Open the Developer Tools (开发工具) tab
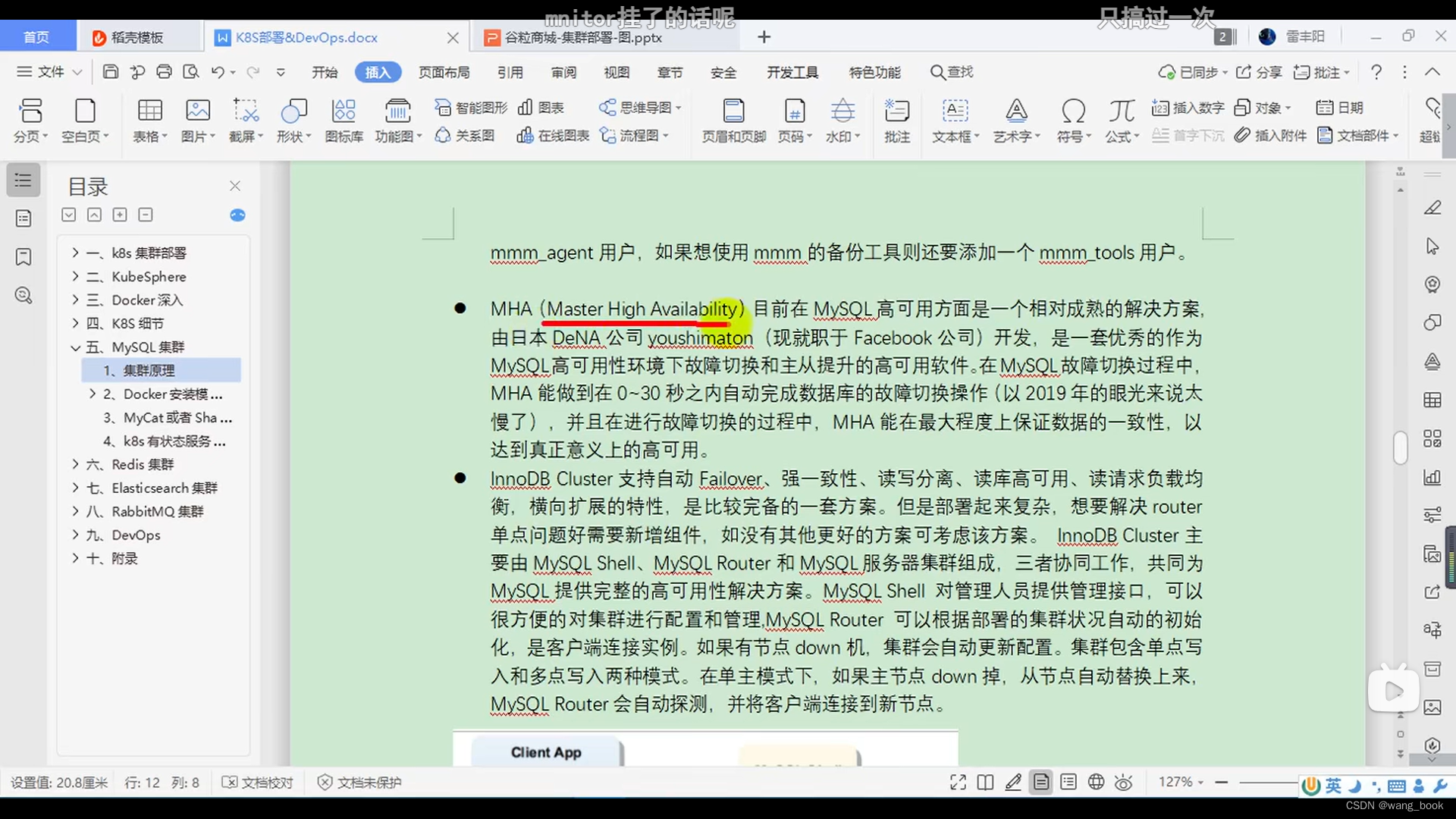The image size is (1456, 819). coord(792,72)
